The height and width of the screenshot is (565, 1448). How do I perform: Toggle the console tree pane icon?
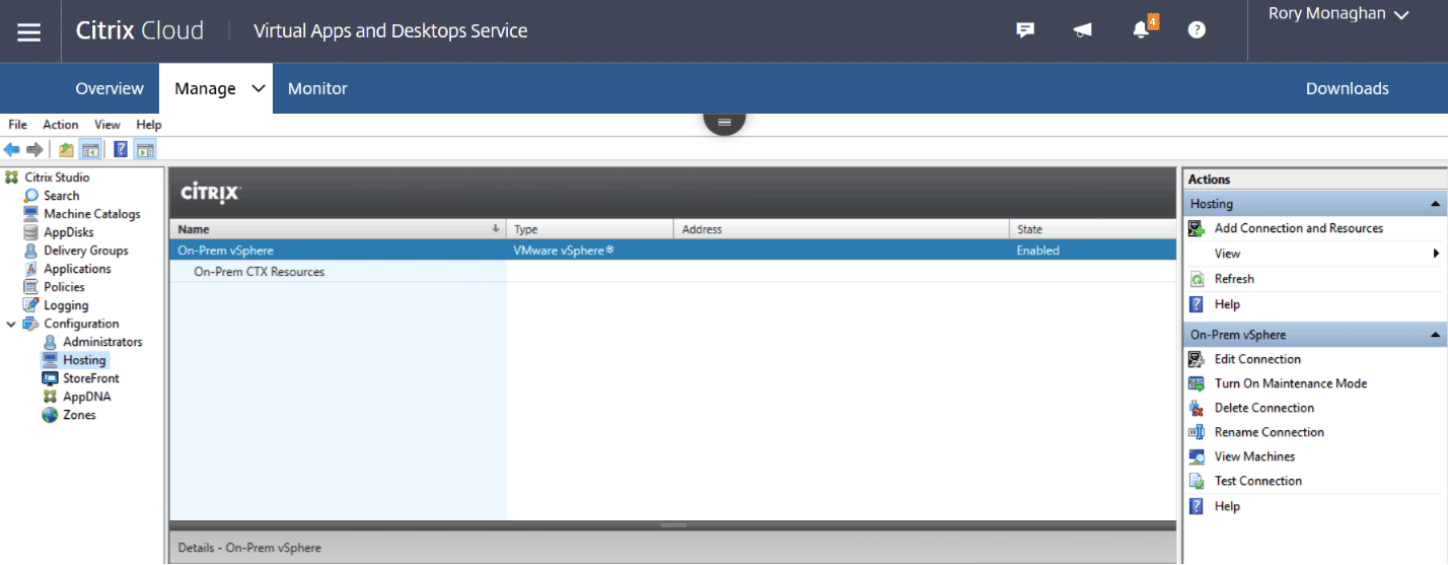[90, 150]
